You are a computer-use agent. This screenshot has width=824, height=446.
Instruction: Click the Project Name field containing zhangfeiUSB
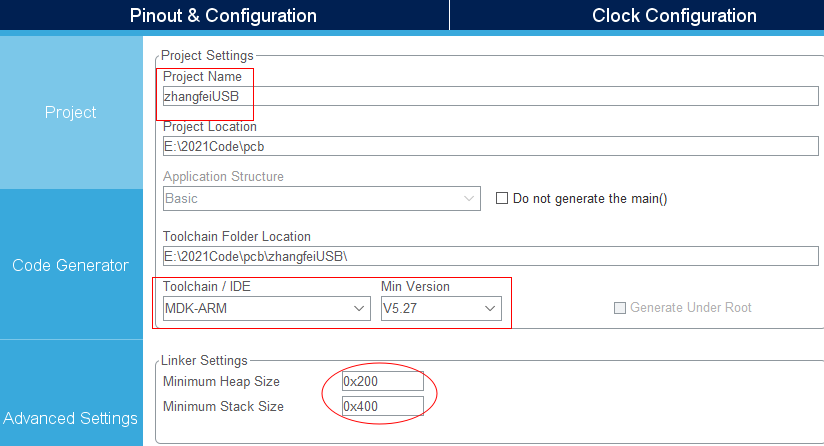click(490, 96)
